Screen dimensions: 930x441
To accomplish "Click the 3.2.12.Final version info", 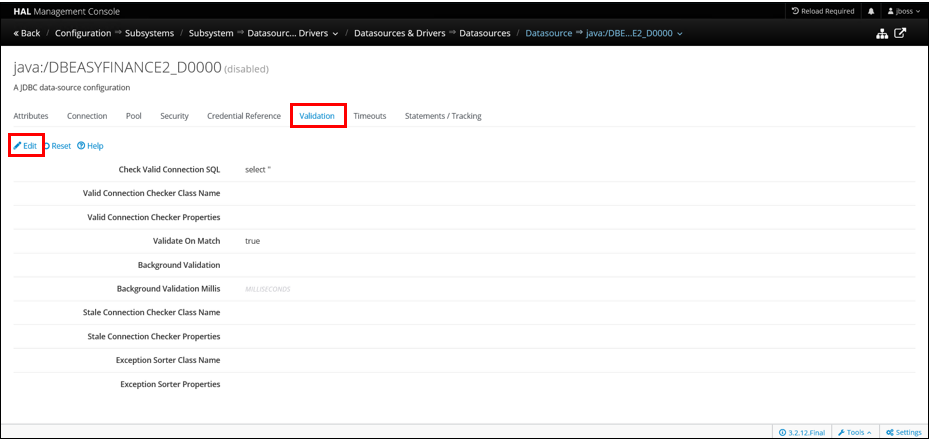I will (x=801, y=433).
